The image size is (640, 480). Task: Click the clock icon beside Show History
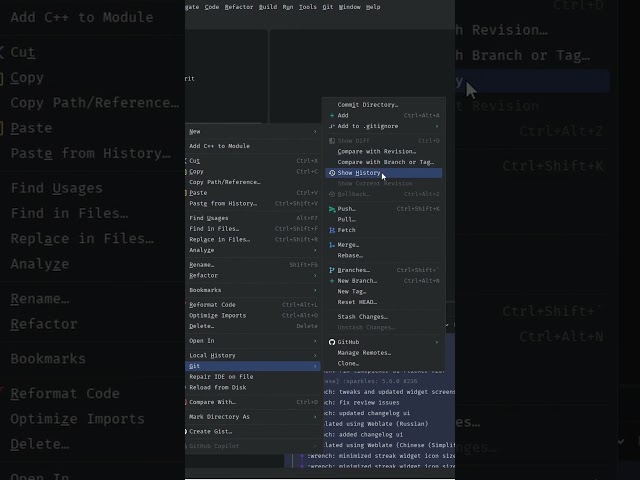pyautogui.click(x=332, y=173)
